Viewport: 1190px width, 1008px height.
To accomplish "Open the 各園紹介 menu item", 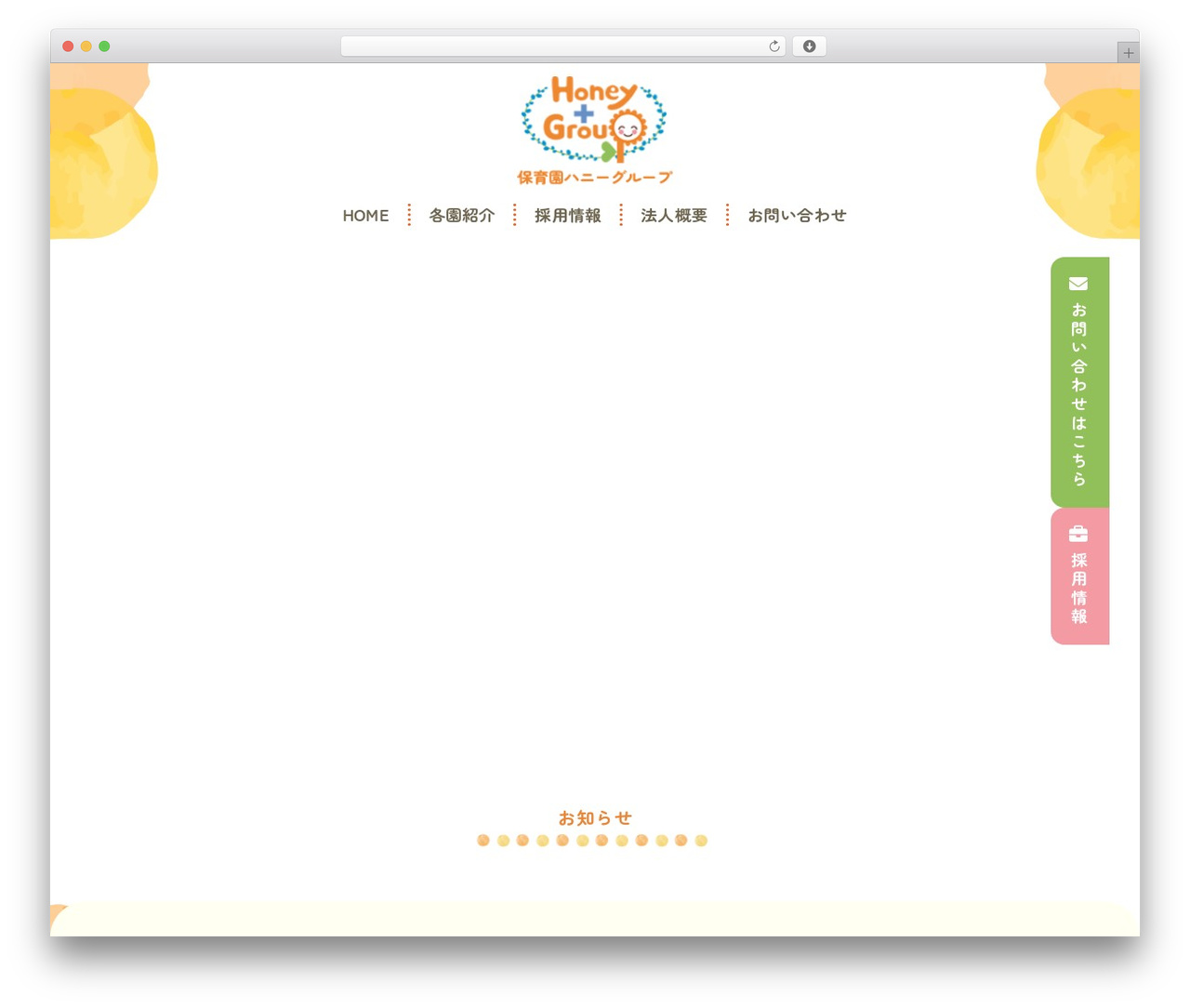I will pos(461,216).
